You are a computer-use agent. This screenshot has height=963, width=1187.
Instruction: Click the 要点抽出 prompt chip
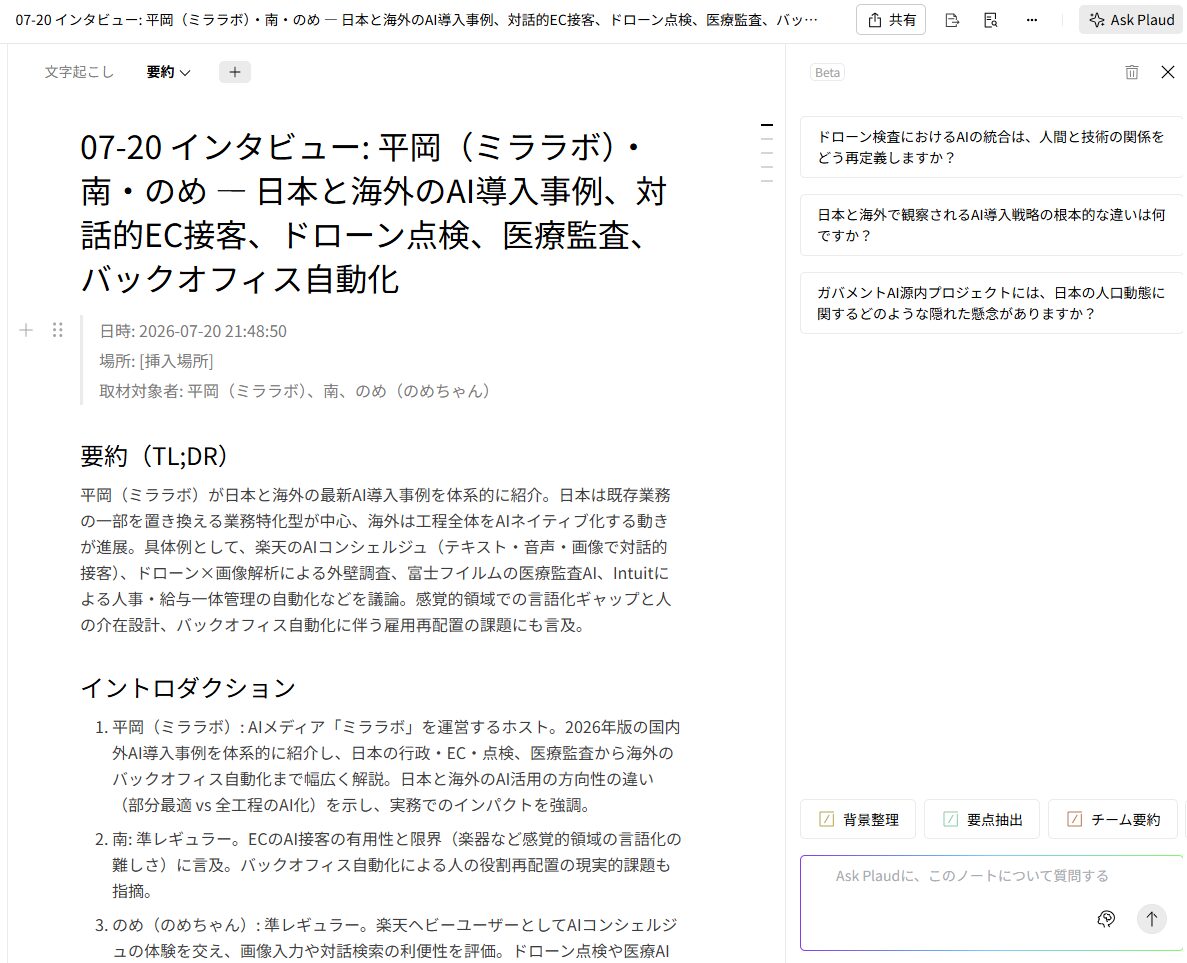click(983, 819)
